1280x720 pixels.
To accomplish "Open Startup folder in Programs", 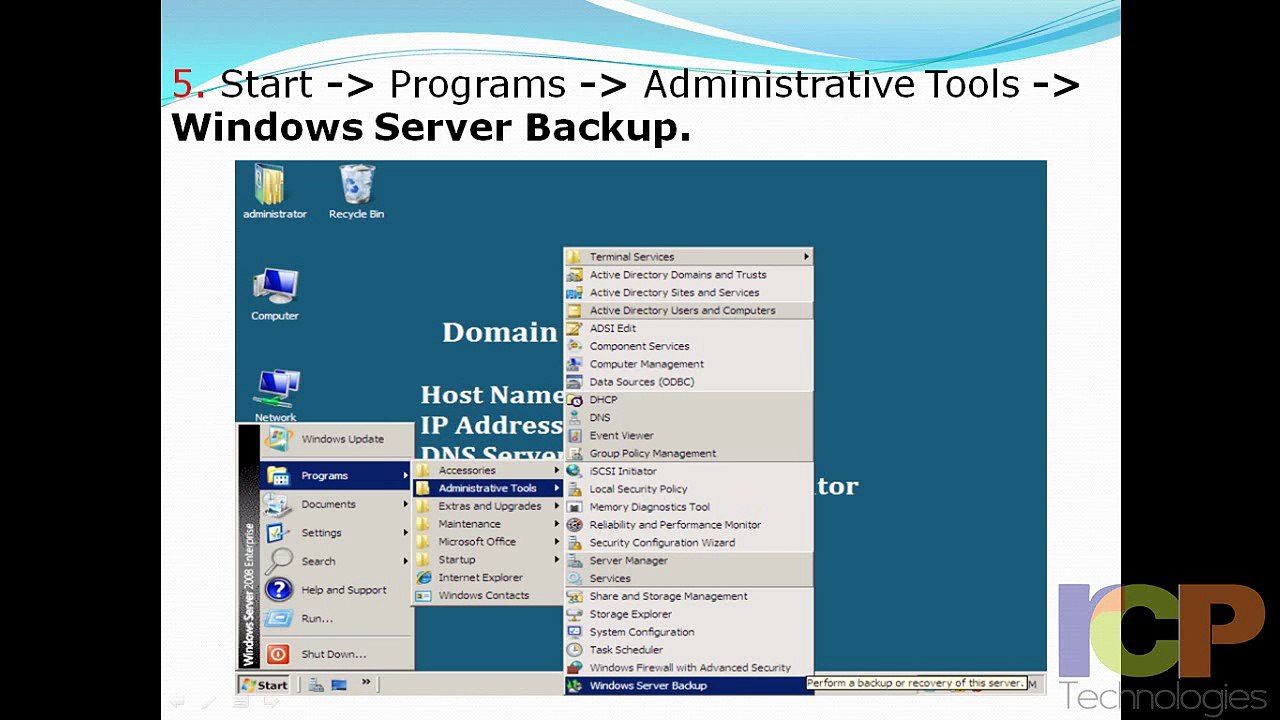I will pos(488,560).
